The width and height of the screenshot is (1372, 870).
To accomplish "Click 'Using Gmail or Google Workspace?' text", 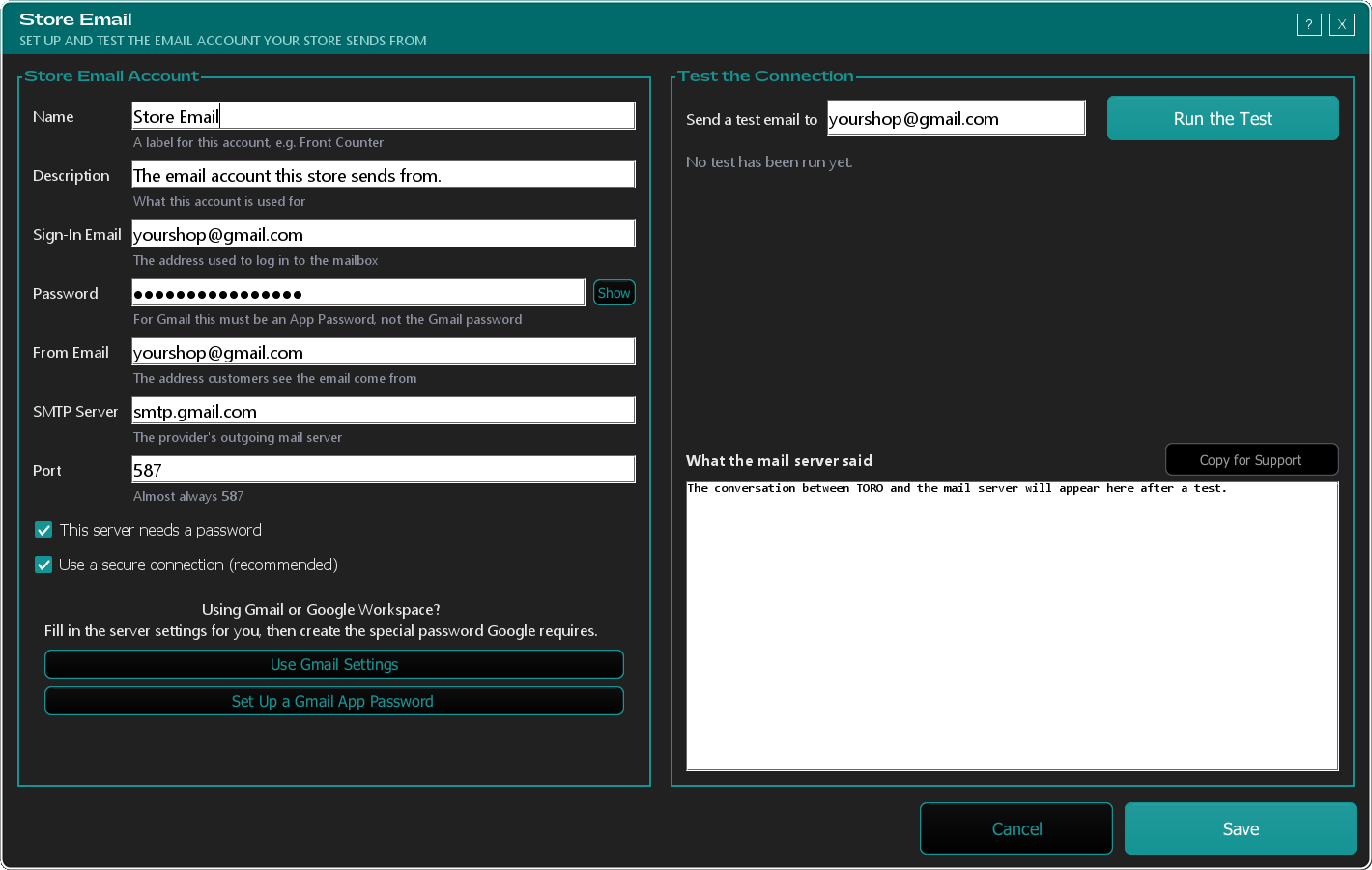I will pos(321,609).
